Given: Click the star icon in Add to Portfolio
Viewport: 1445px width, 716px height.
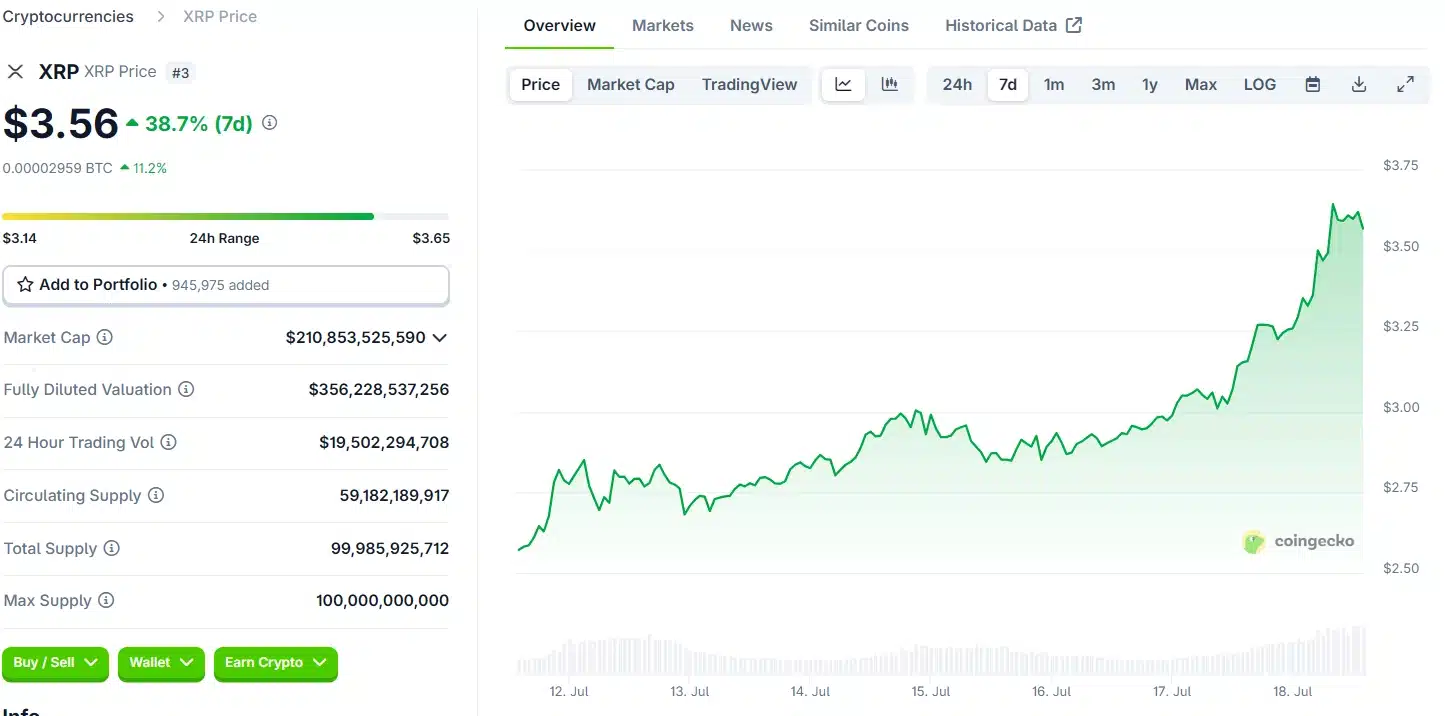Looking at the screenshot, I should [x=25, y=285].
